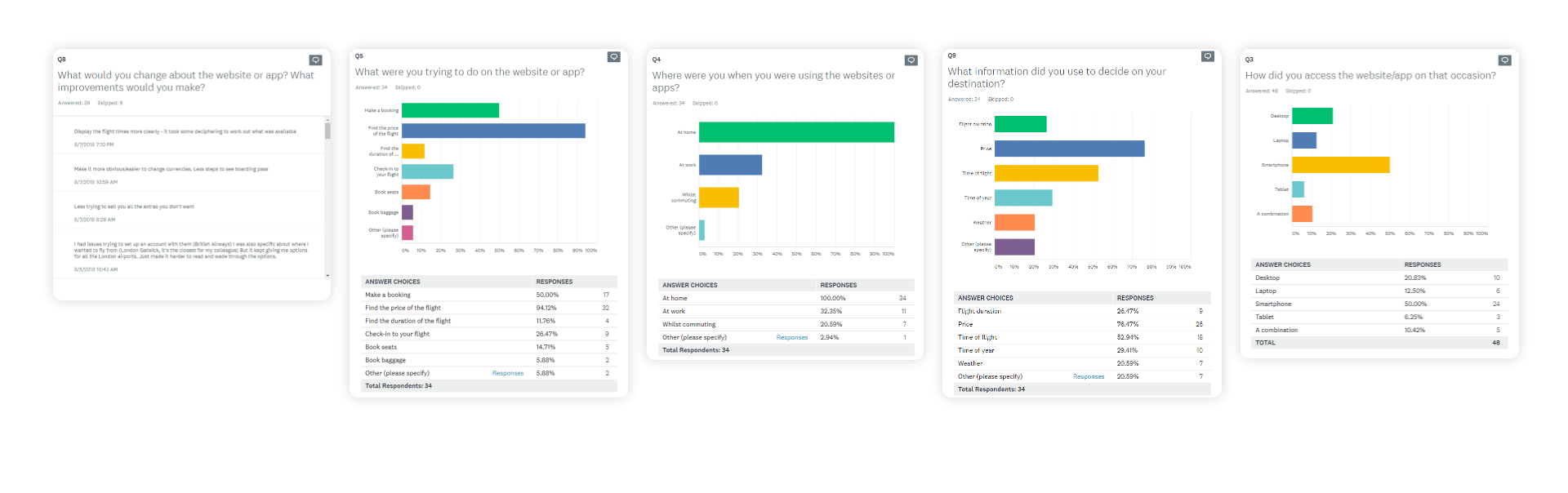Viewport: 1568px width, 493px height.
Task: Select the blue Price bar in Q9
Action: click(x=1069, y=149)
